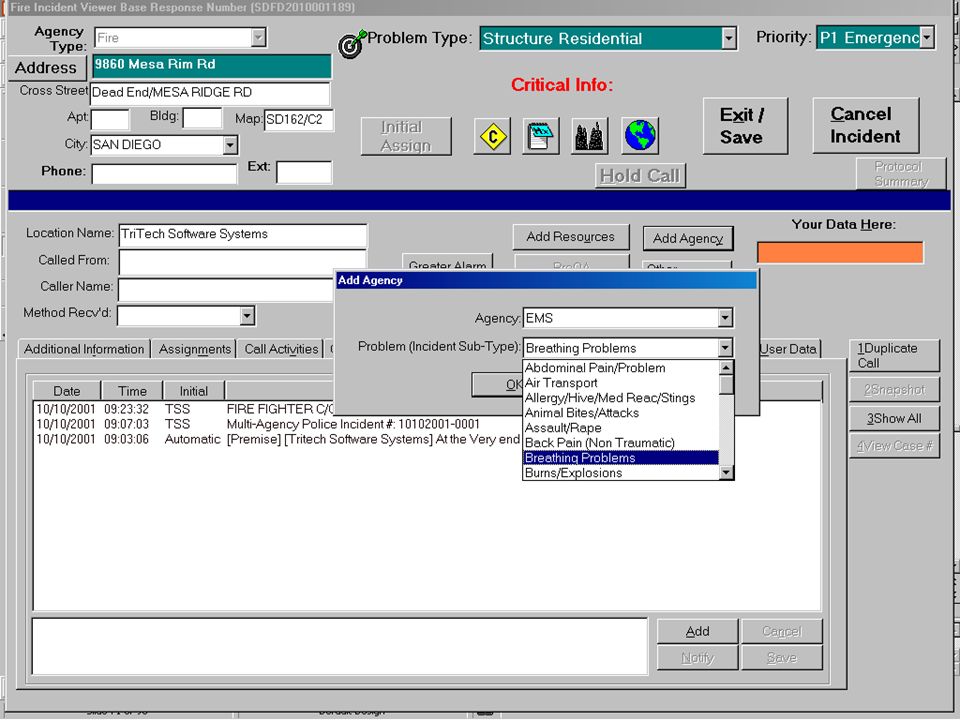
Task: Click 1Duplicate Call button
Action: coord(894,356)
